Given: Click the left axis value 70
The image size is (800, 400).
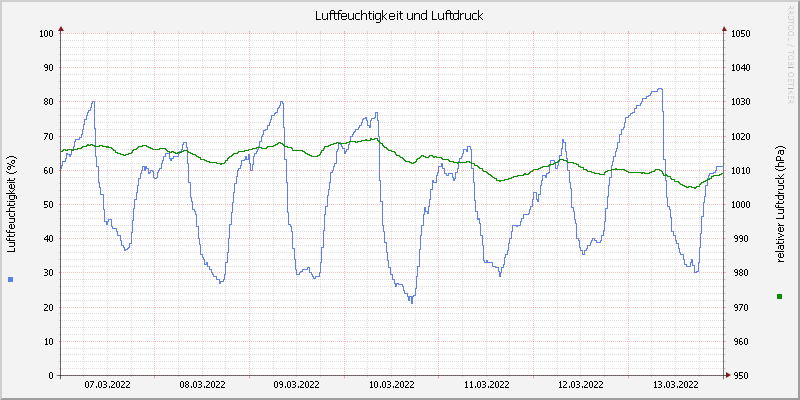Looking at the screenshot, I should click(x=48, y=136).
